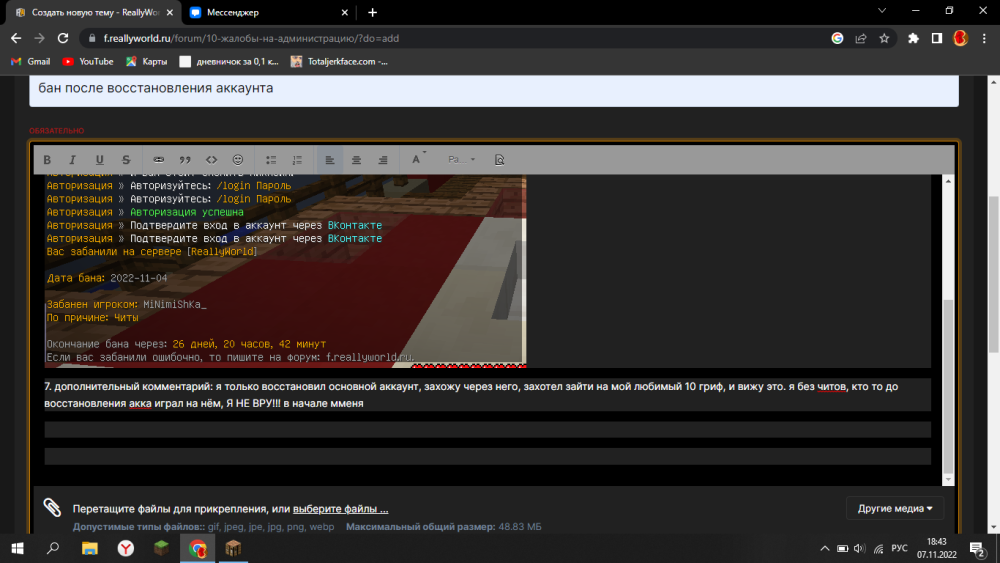Expand the font size dropdown
This screenshot has width=1000, height=563.
[x=462, y=159]
